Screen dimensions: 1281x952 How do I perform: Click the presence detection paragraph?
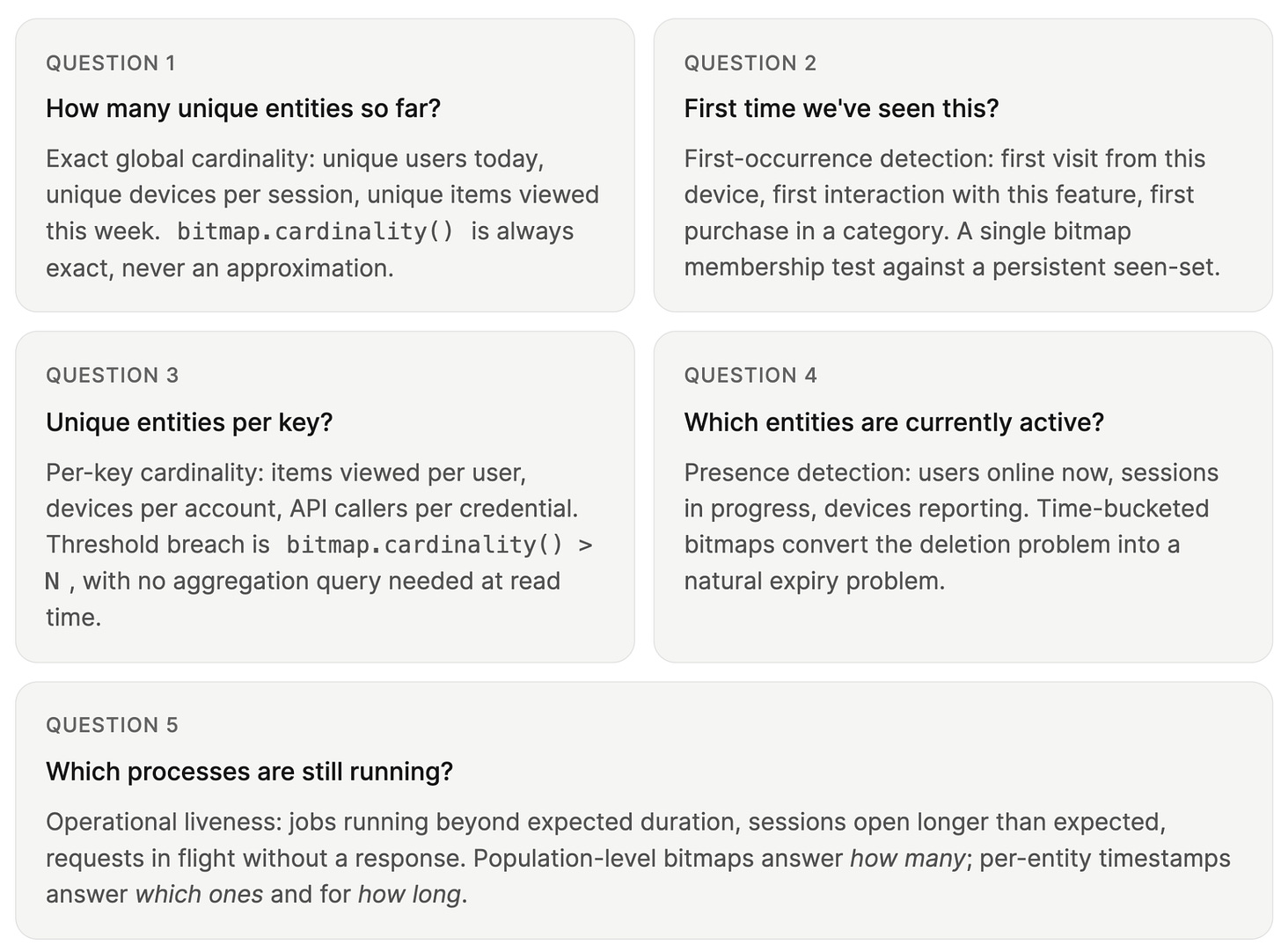click(951, 527)
